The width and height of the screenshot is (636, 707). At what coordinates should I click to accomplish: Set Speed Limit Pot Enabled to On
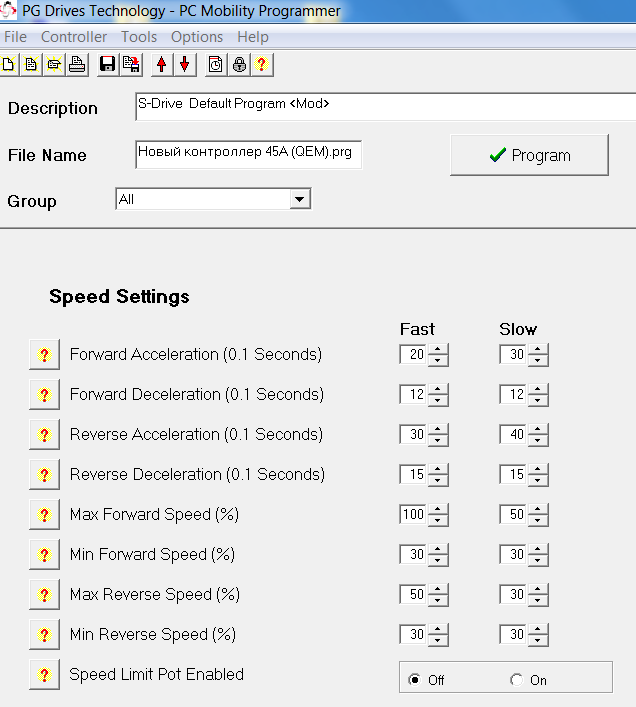516,680
